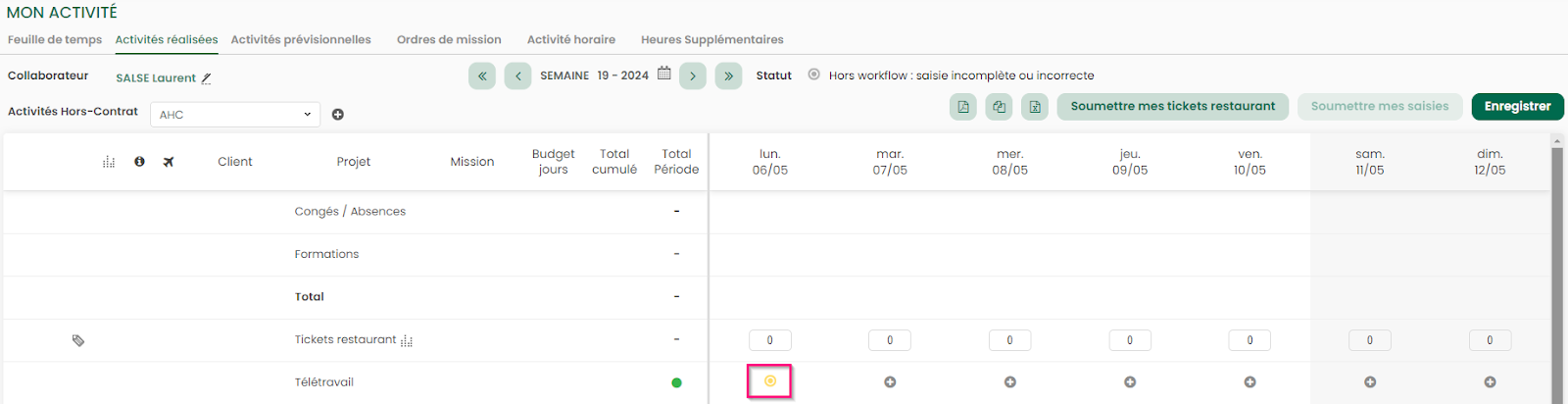Switch to the Feuille de temps tab

point(55,40)
